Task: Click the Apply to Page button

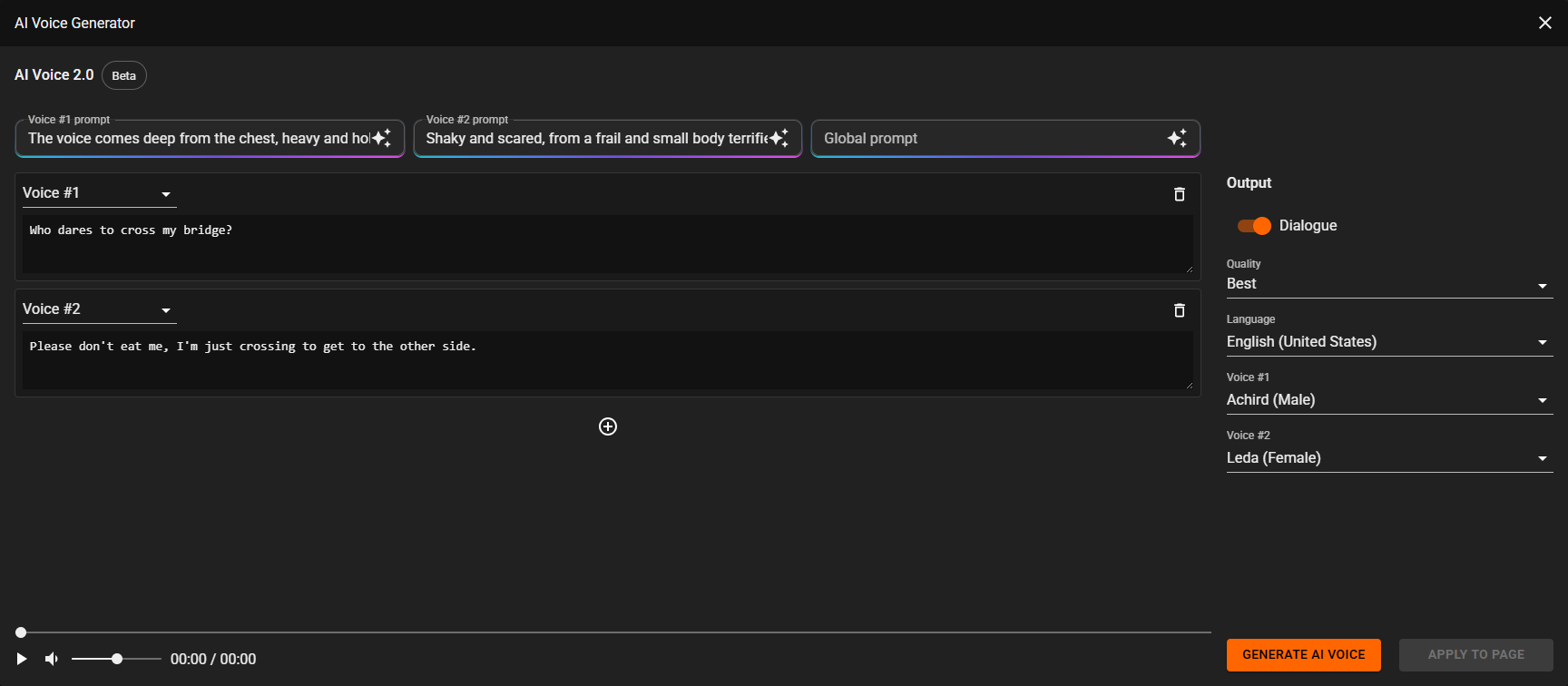Action: point(1475,655)
